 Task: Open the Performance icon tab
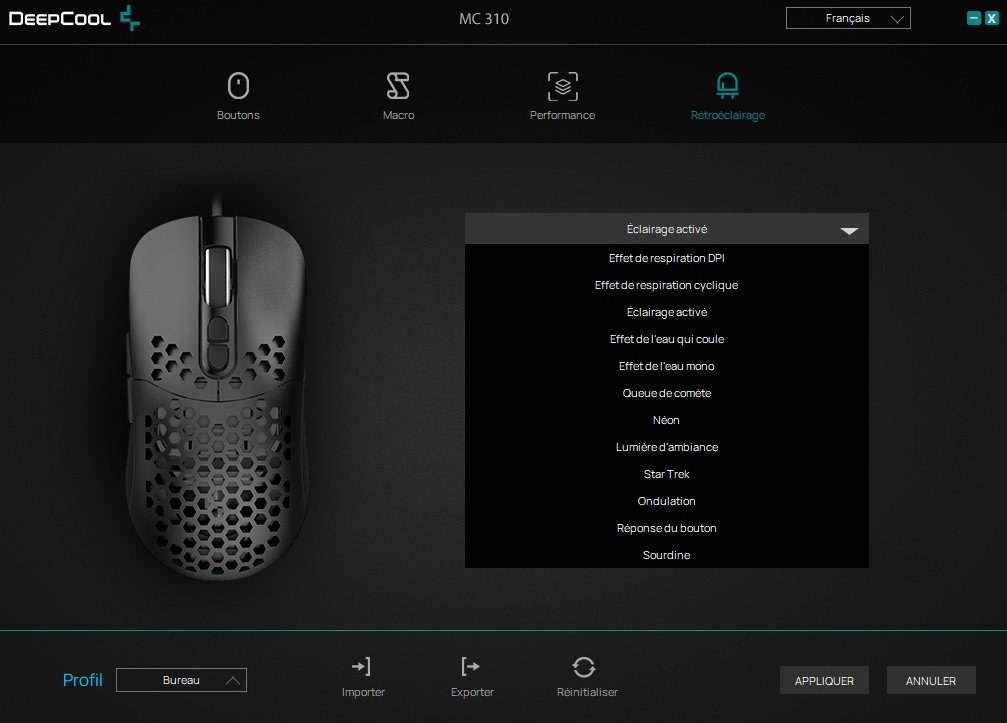562,86
